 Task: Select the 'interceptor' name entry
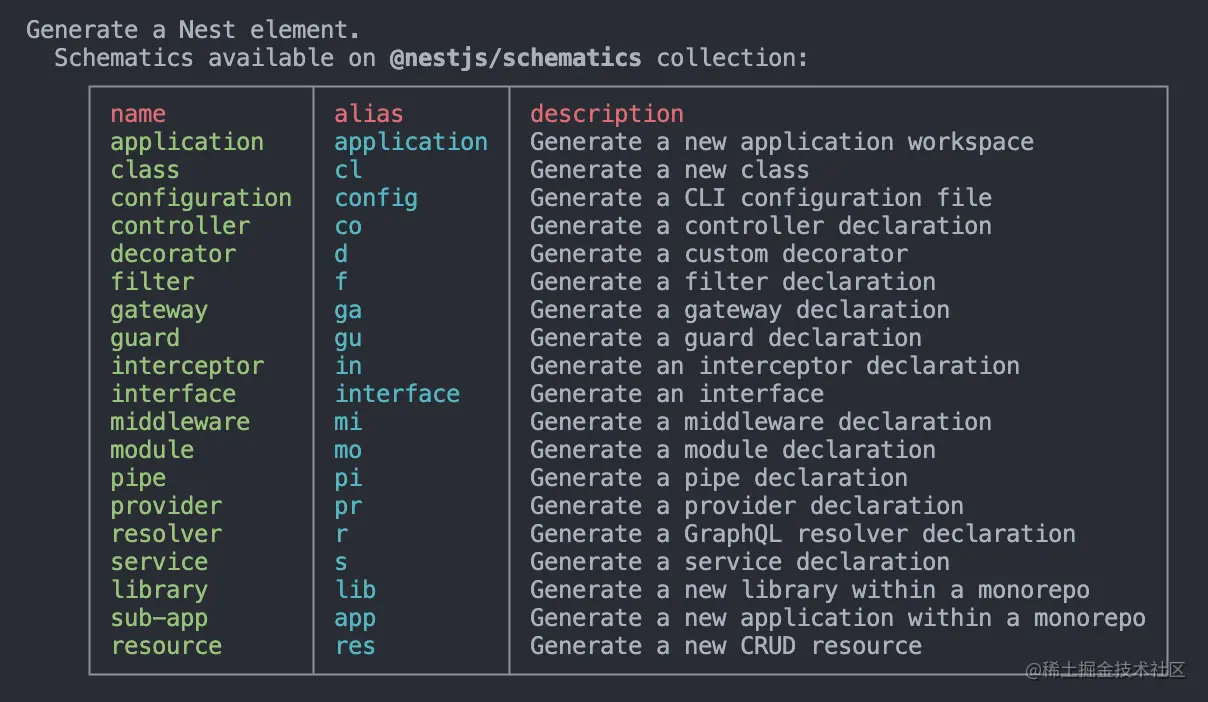pos(187,366)
